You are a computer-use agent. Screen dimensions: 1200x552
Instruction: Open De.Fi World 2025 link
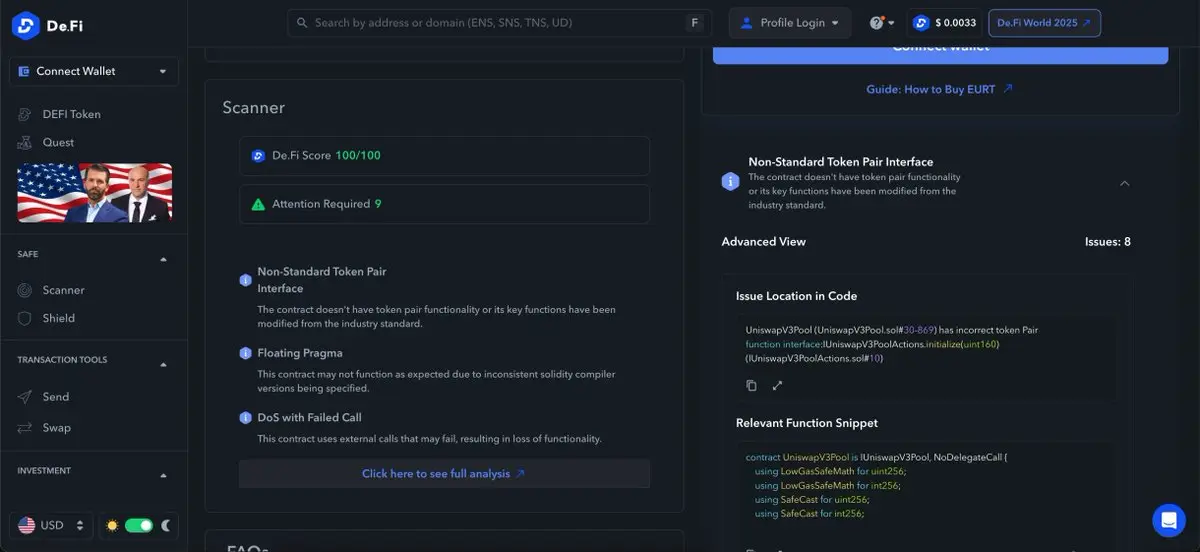pyautogui.click(x=1044, y=23)
